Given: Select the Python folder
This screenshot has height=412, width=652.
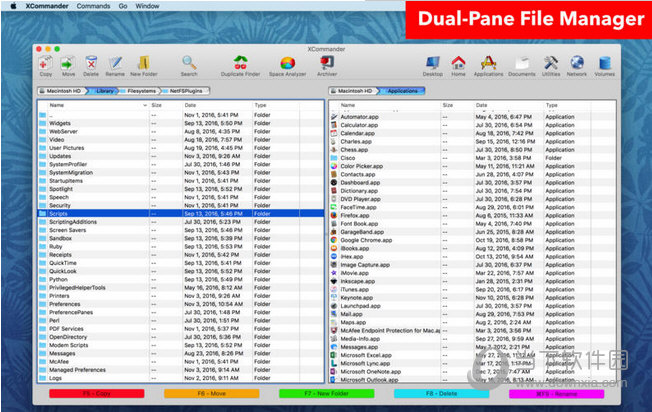Looking at the screenshot, I should [x=181, y=279].
